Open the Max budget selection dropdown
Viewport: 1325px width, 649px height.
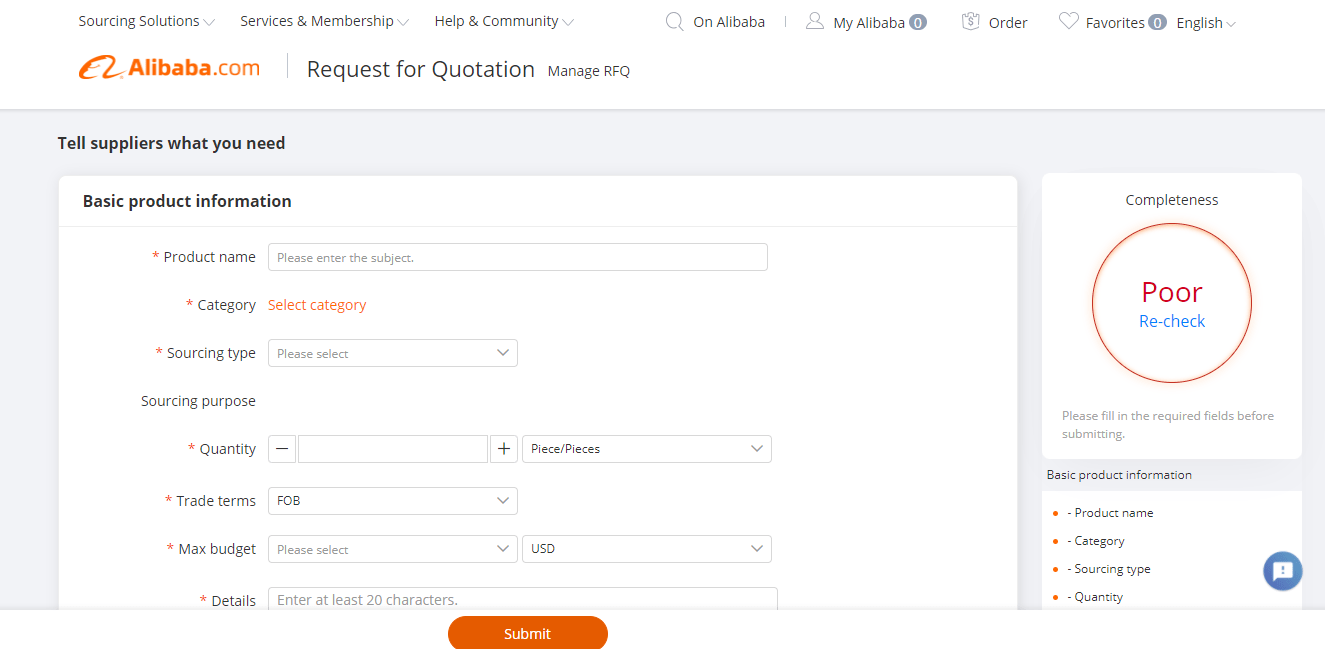click(393, 549)
